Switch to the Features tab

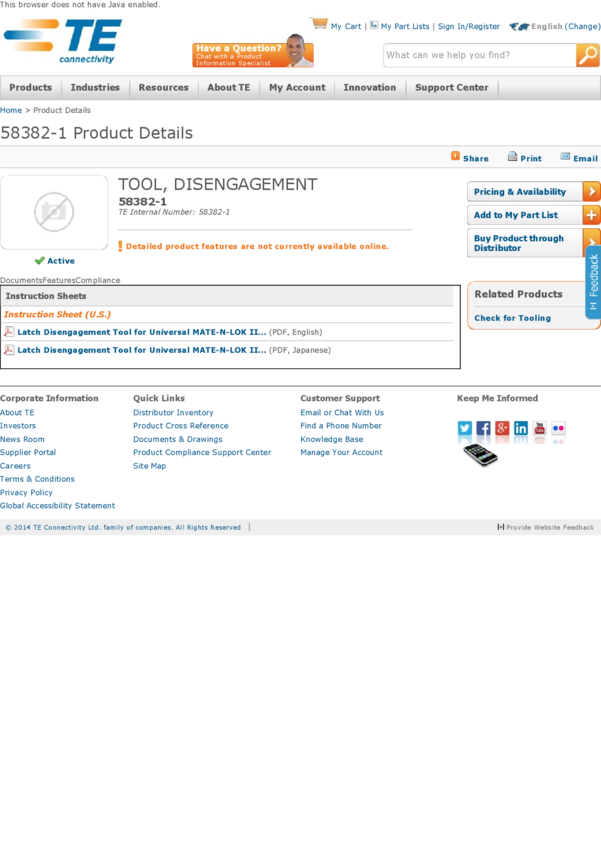coord(59,280)
